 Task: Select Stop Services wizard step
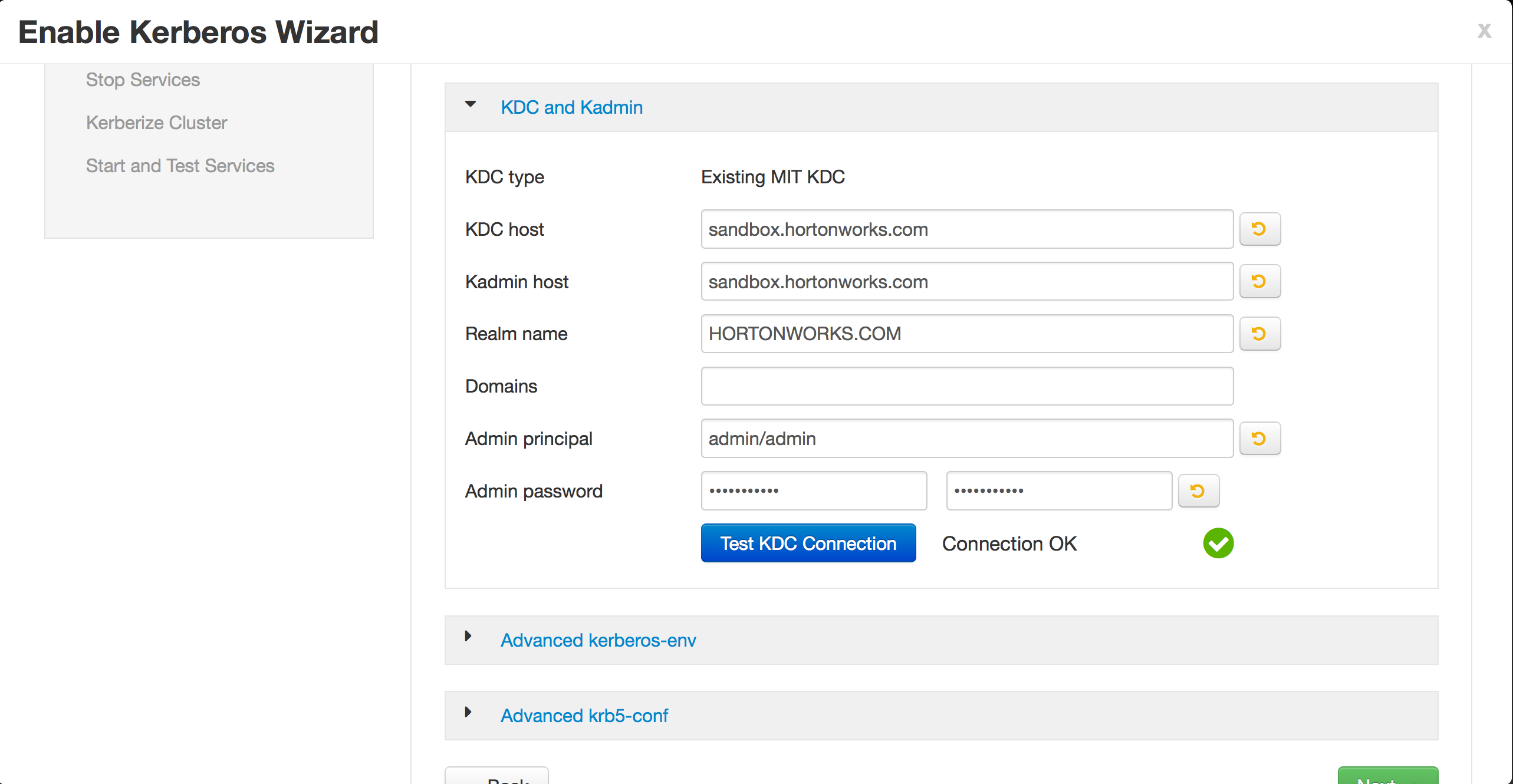pyautogui.click(x=143, y=80)
